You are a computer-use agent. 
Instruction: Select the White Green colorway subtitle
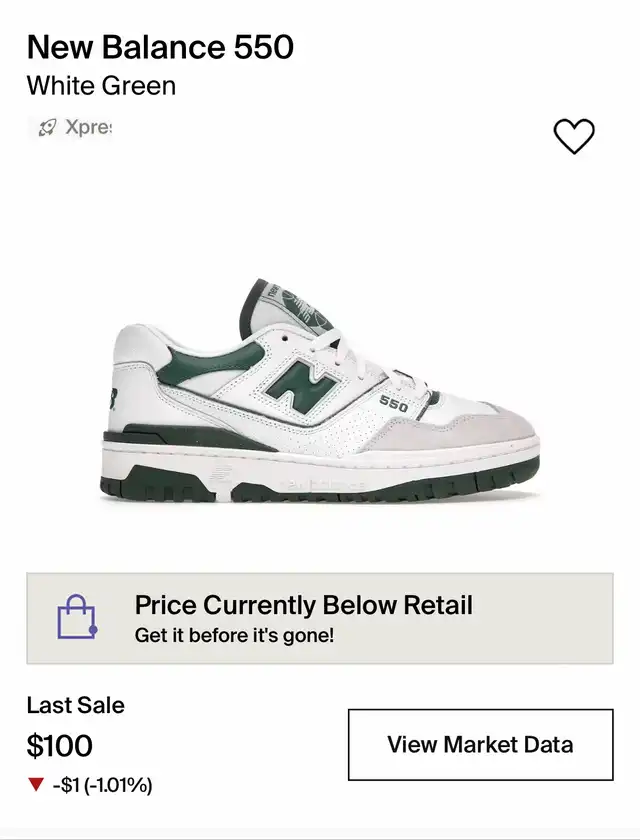(x=101, y=85)
